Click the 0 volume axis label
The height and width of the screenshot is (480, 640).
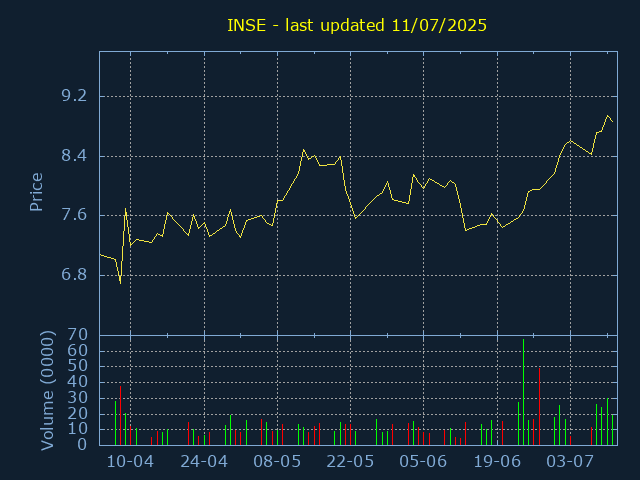(x=82, y=444)
